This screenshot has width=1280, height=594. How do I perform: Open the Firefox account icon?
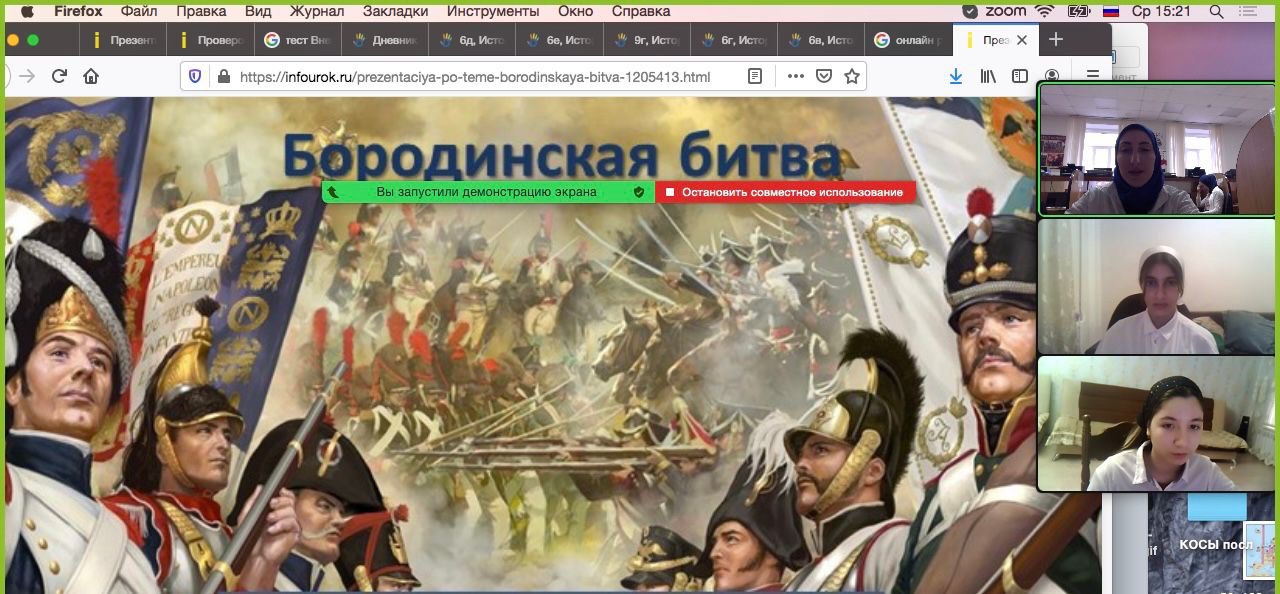1052,76
